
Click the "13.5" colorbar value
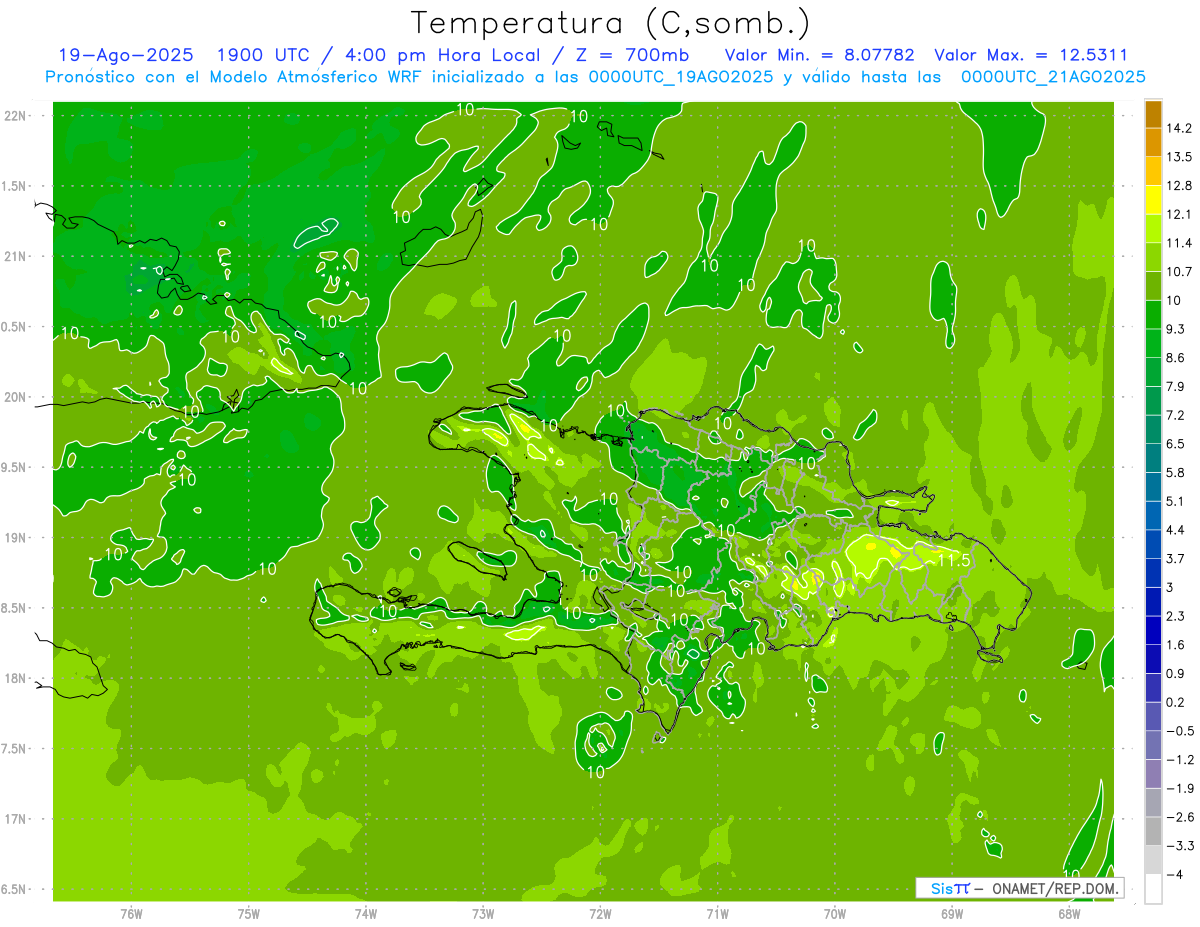point(1179,157)
